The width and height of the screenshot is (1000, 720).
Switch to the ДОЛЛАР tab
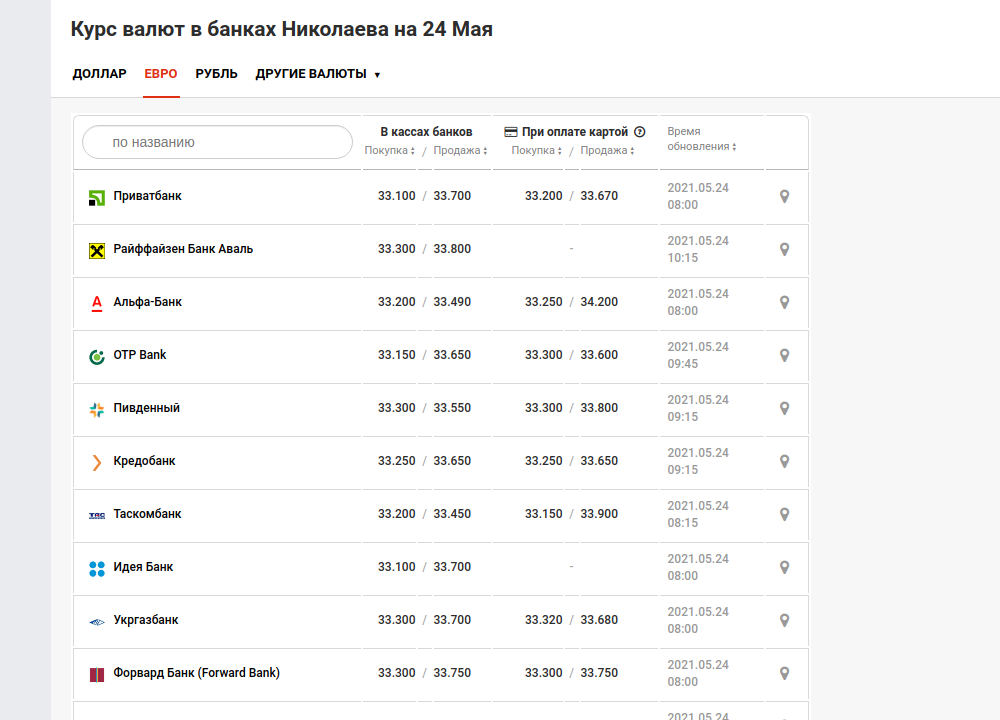point(99,74)
